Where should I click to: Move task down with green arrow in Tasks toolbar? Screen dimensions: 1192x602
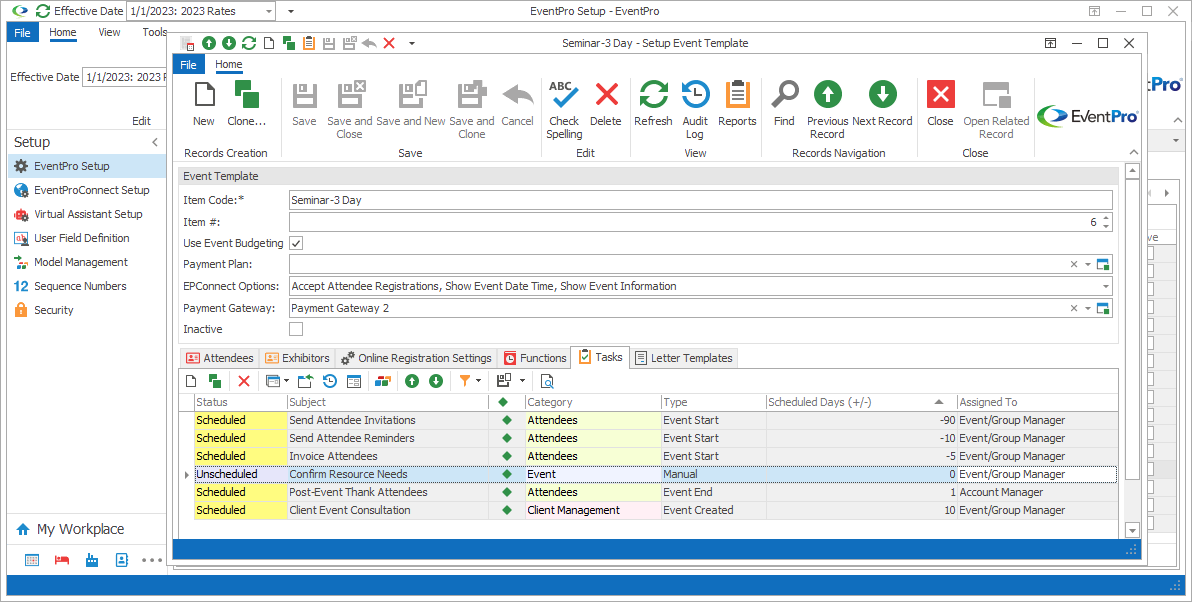click(436, 381)
